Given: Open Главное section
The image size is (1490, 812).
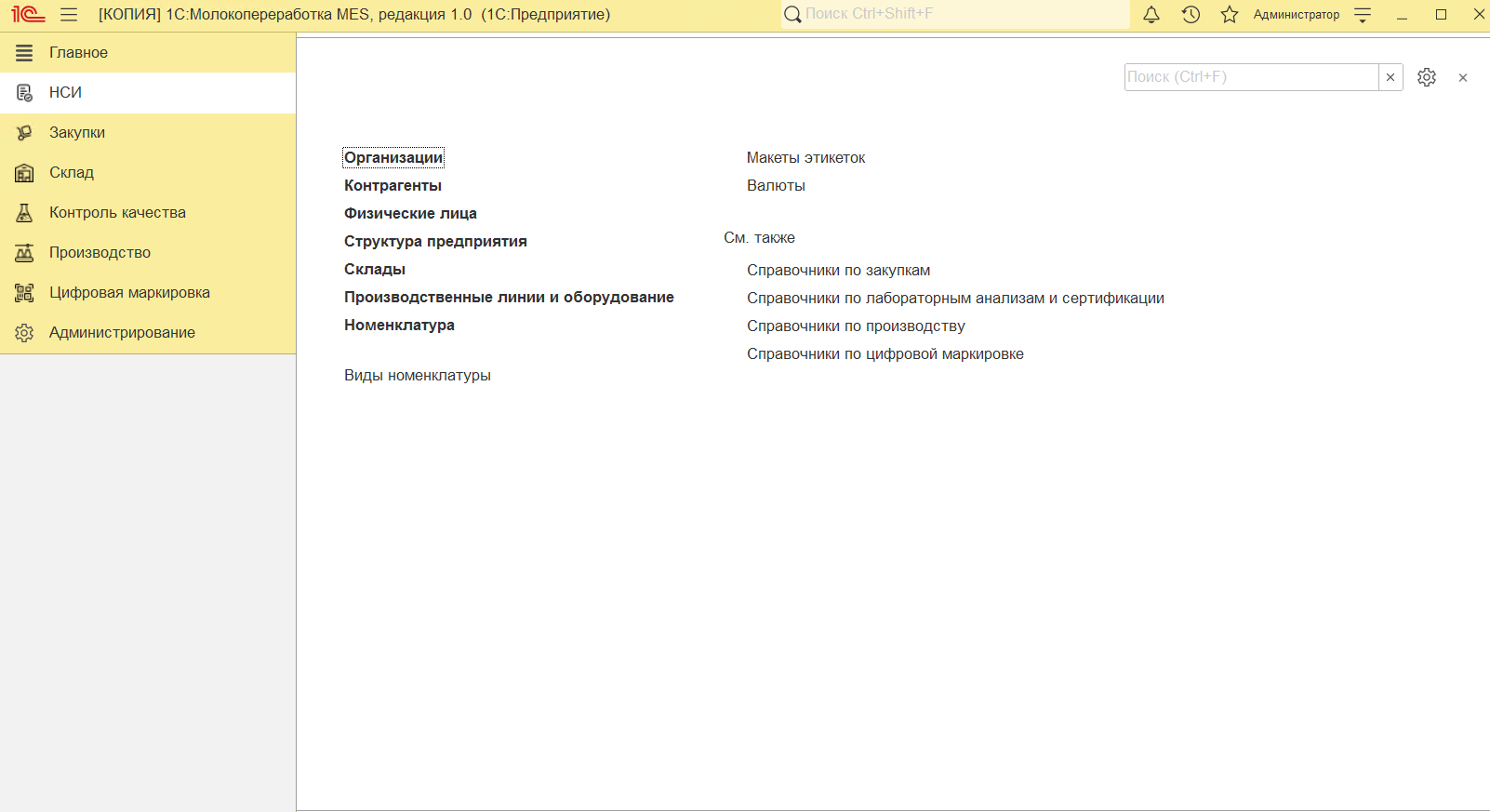Looking at the screenshot, I should 148,52.
